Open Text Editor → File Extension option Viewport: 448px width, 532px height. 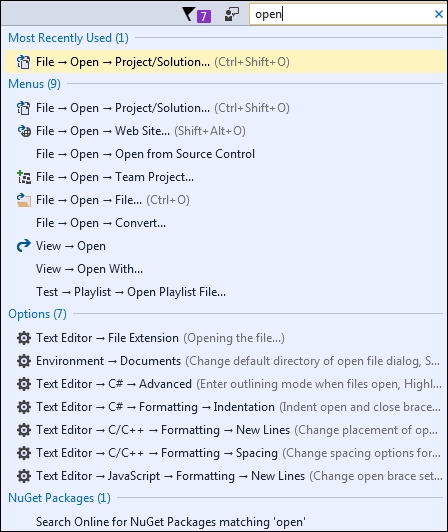tap(225, 338)
